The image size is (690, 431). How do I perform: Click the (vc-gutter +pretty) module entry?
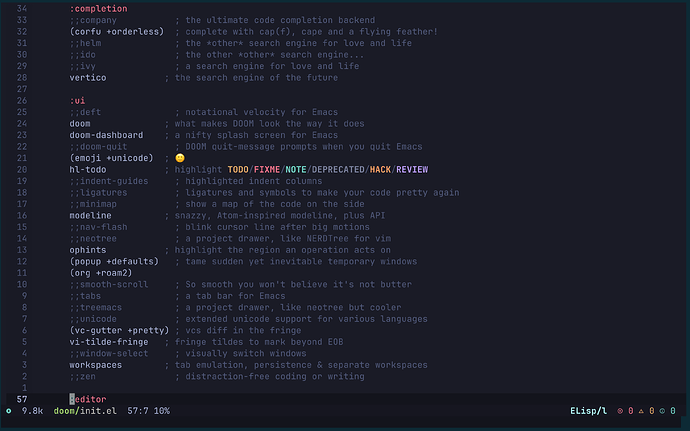click(x=119, y=330)
